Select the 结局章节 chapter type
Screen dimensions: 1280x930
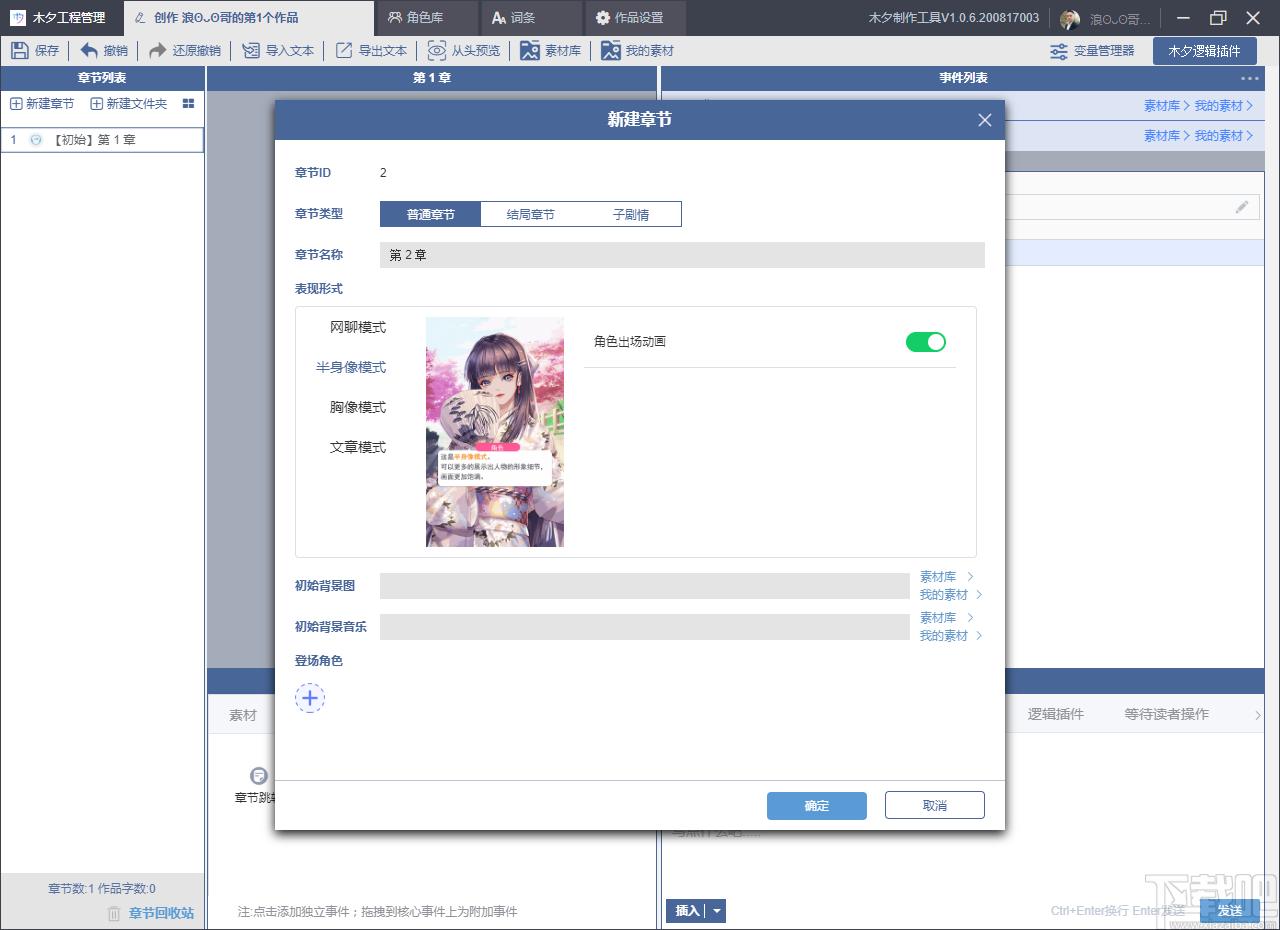point(531,214)
